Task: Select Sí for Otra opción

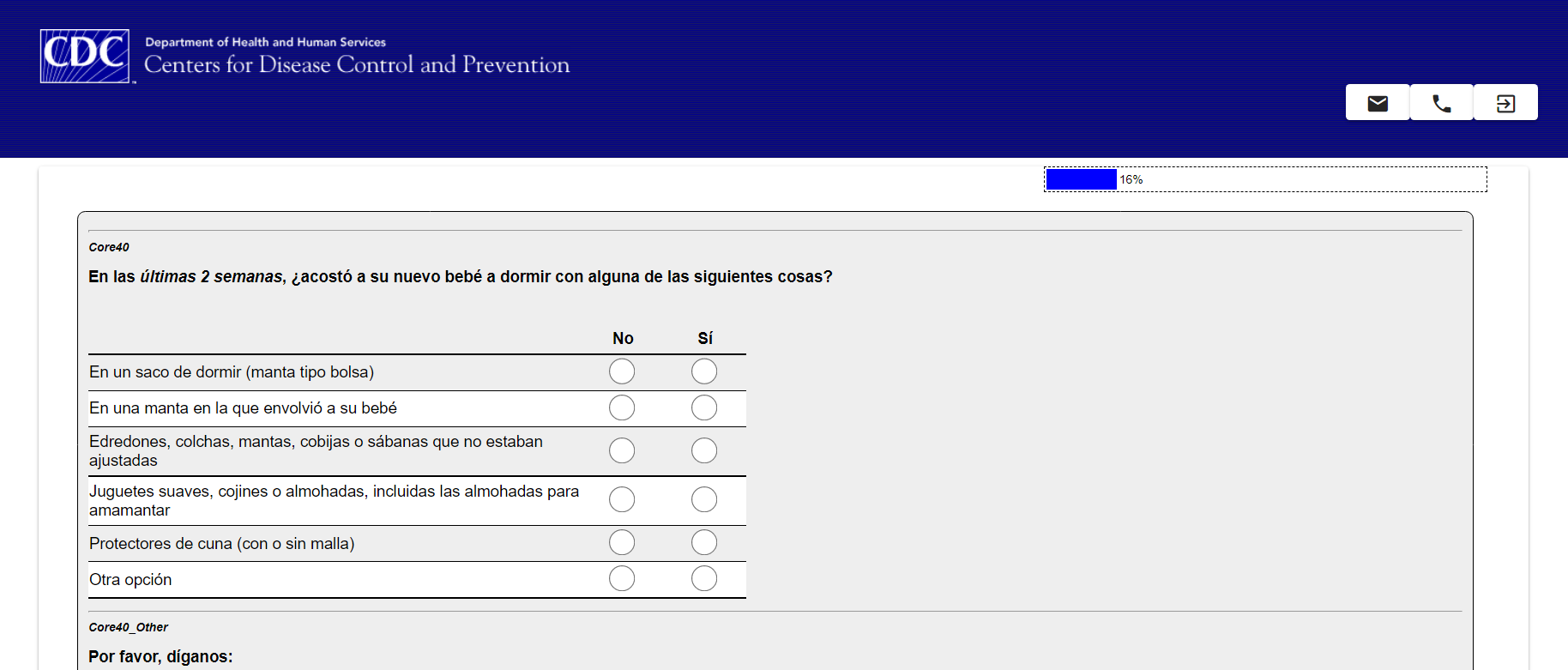Action: tap(704, 578)
